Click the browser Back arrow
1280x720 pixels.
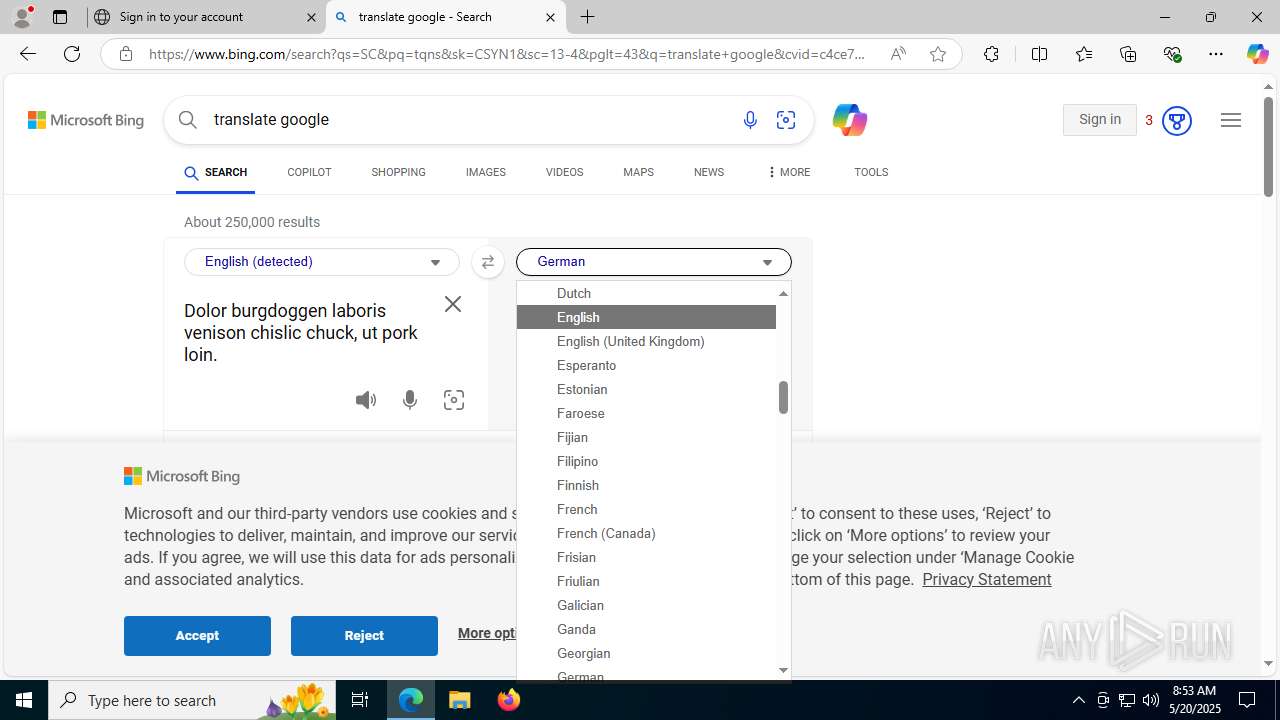coord(27,54)
